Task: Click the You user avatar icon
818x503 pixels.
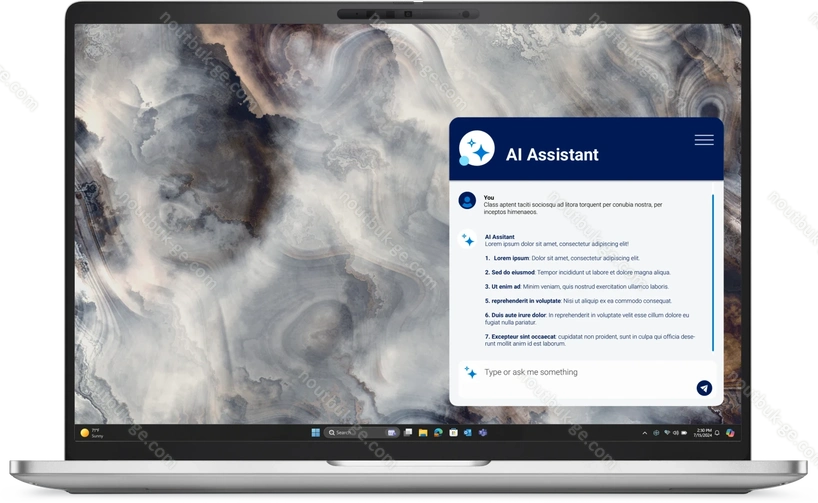Action: coord(467,201)
